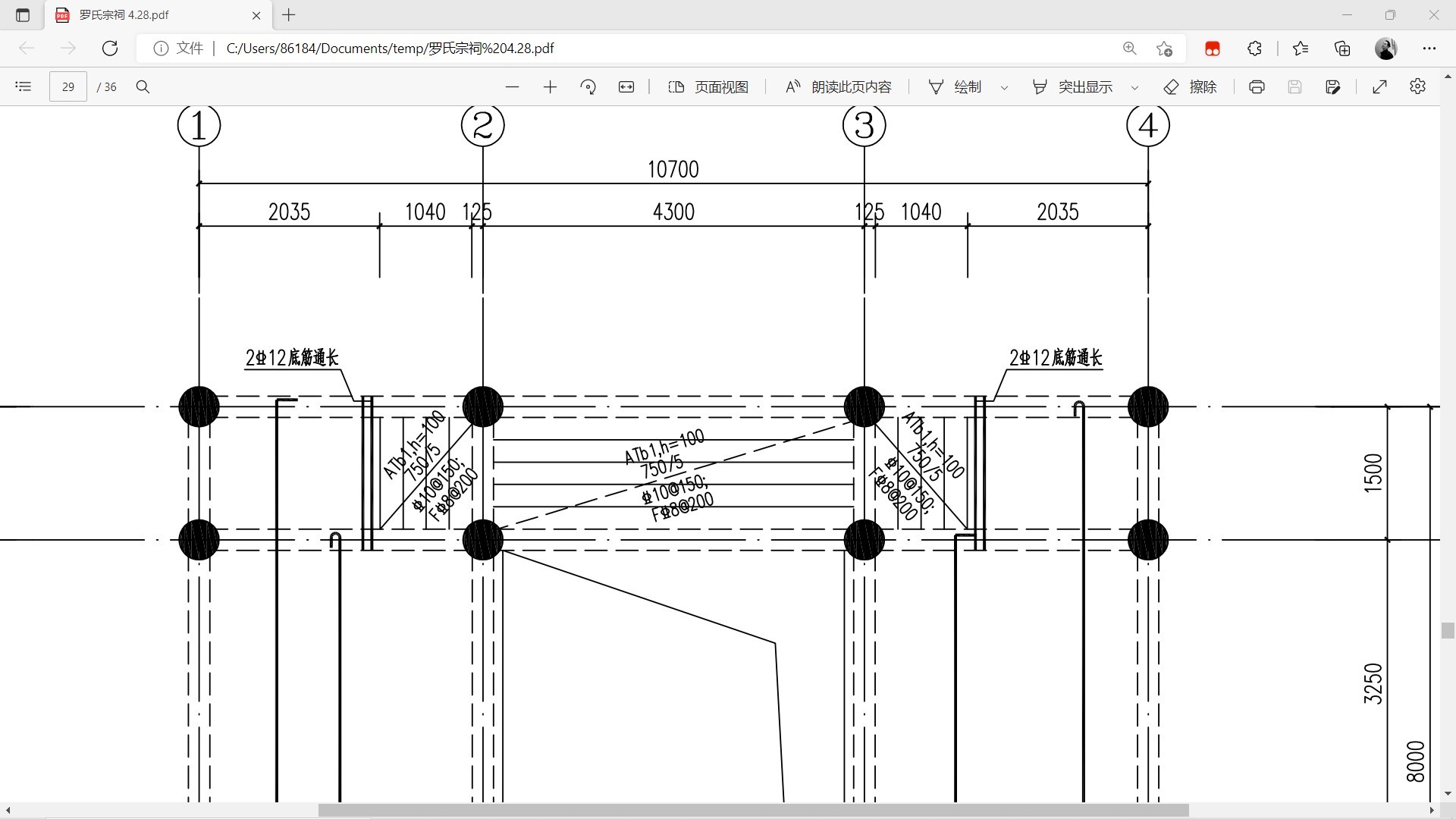Click grid axis bubble number 4
This screenshot has width=1456, height=819.
coord(1148,125)
